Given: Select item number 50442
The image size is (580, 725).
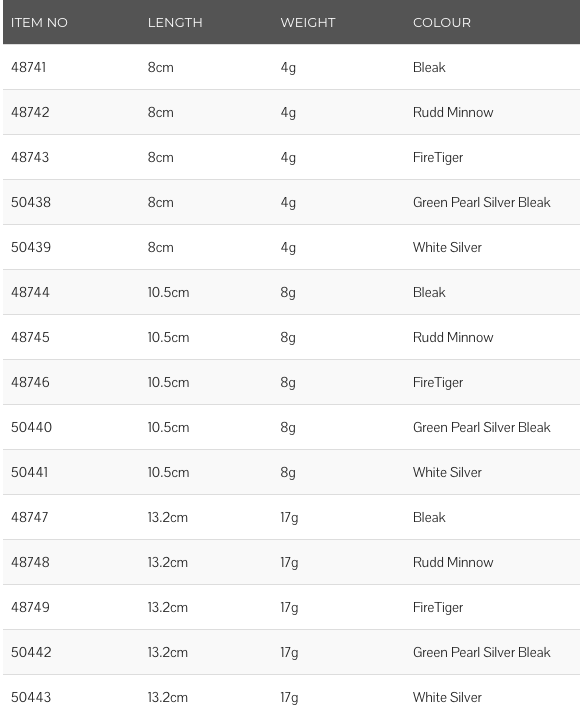Looking at the screenshot, I should [x=31, y=652].
